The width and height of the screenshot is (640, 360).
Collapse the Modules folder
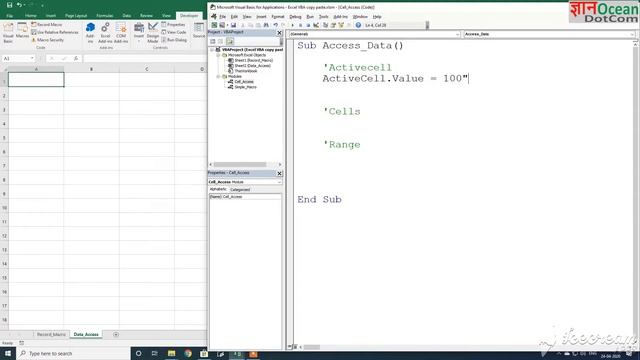point(218,76)
